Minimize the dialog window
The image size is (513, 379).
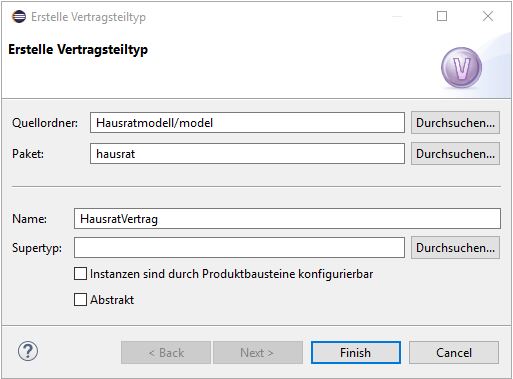397,16
